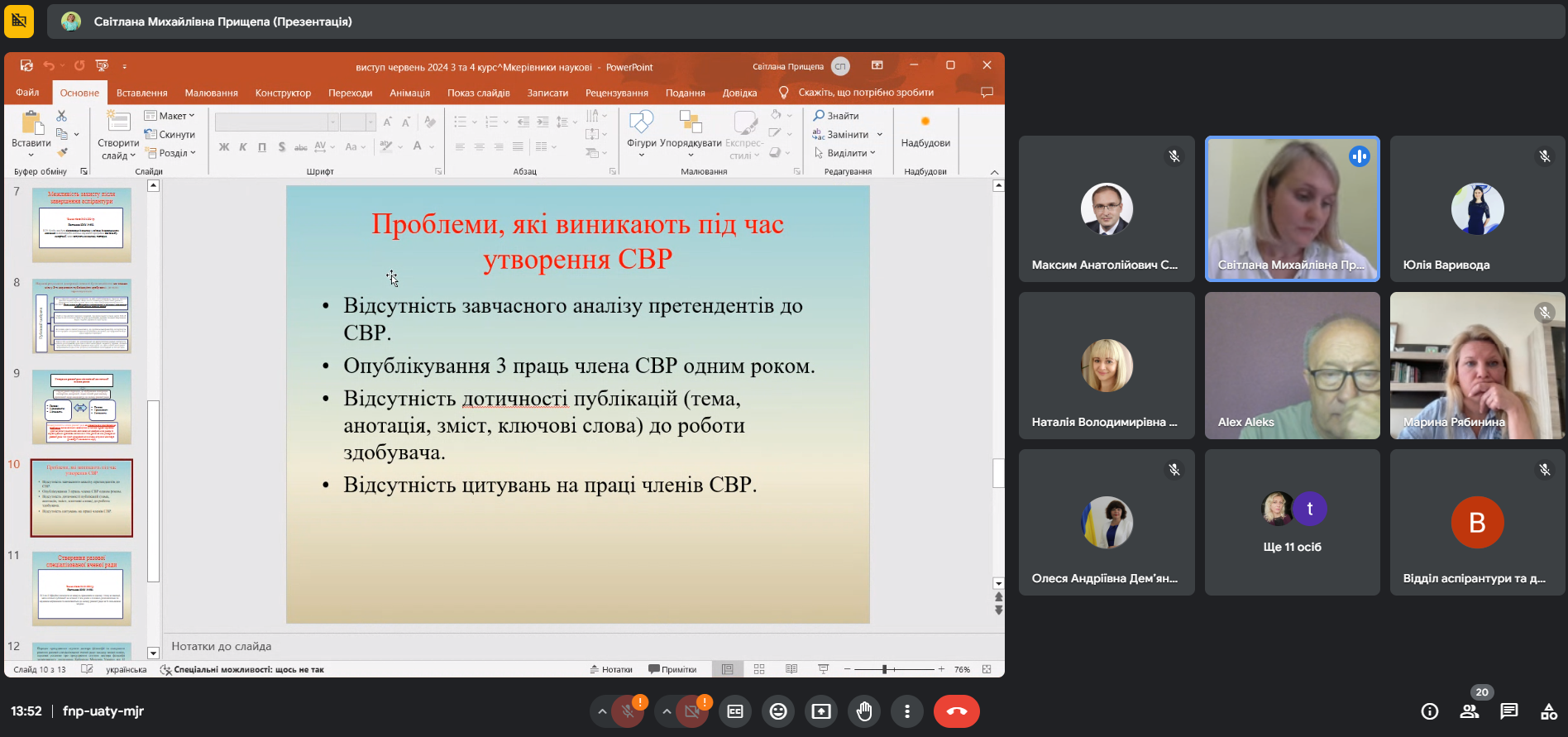Toggle the microphone mute button in Meet
This screenshot has height=737, width=1568.
629,711
